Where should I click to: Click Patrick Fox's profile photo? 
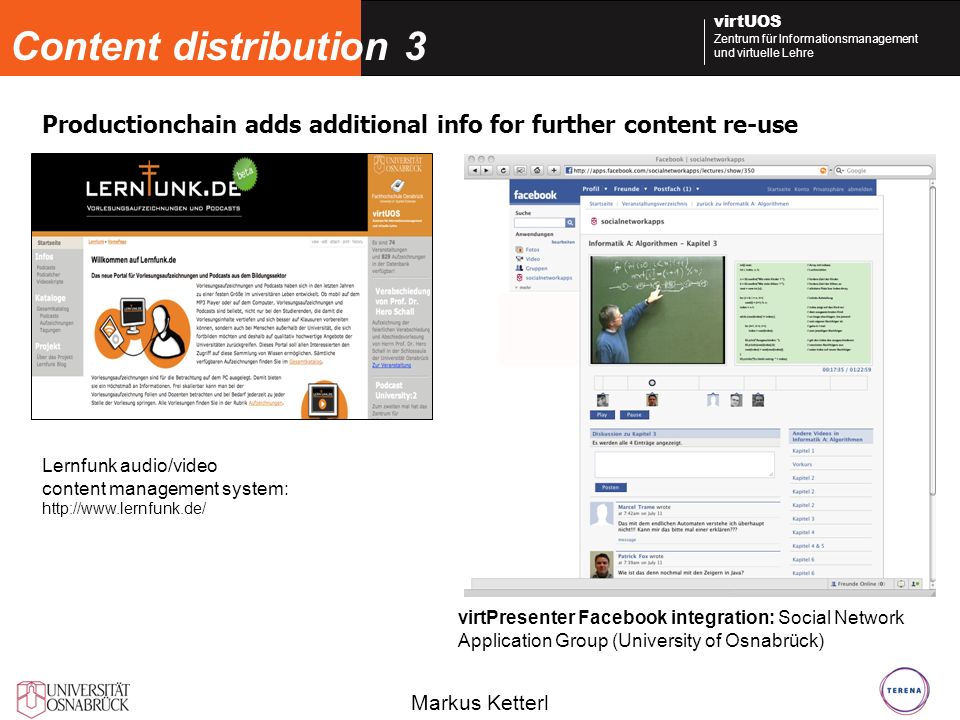[601, 564]
